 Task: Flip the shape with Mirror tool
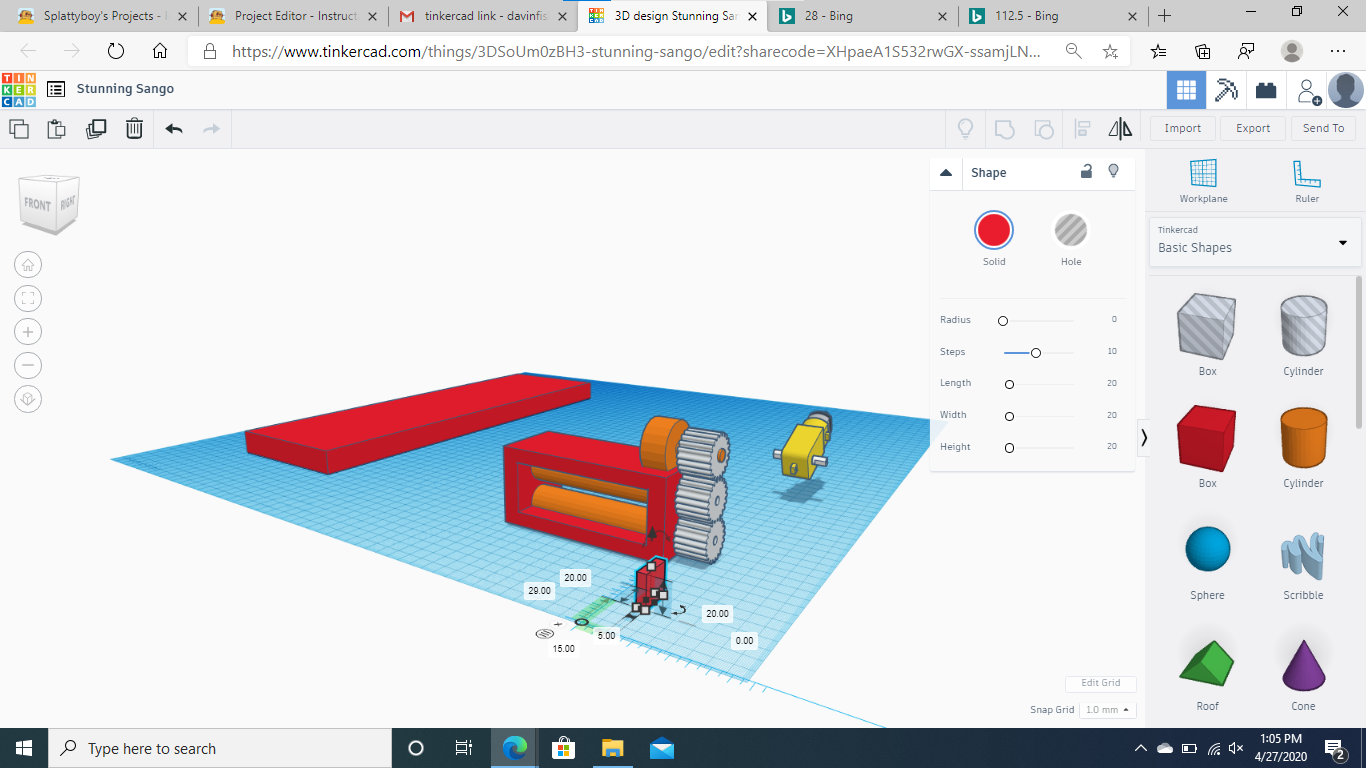click(x=1120, y=128)
